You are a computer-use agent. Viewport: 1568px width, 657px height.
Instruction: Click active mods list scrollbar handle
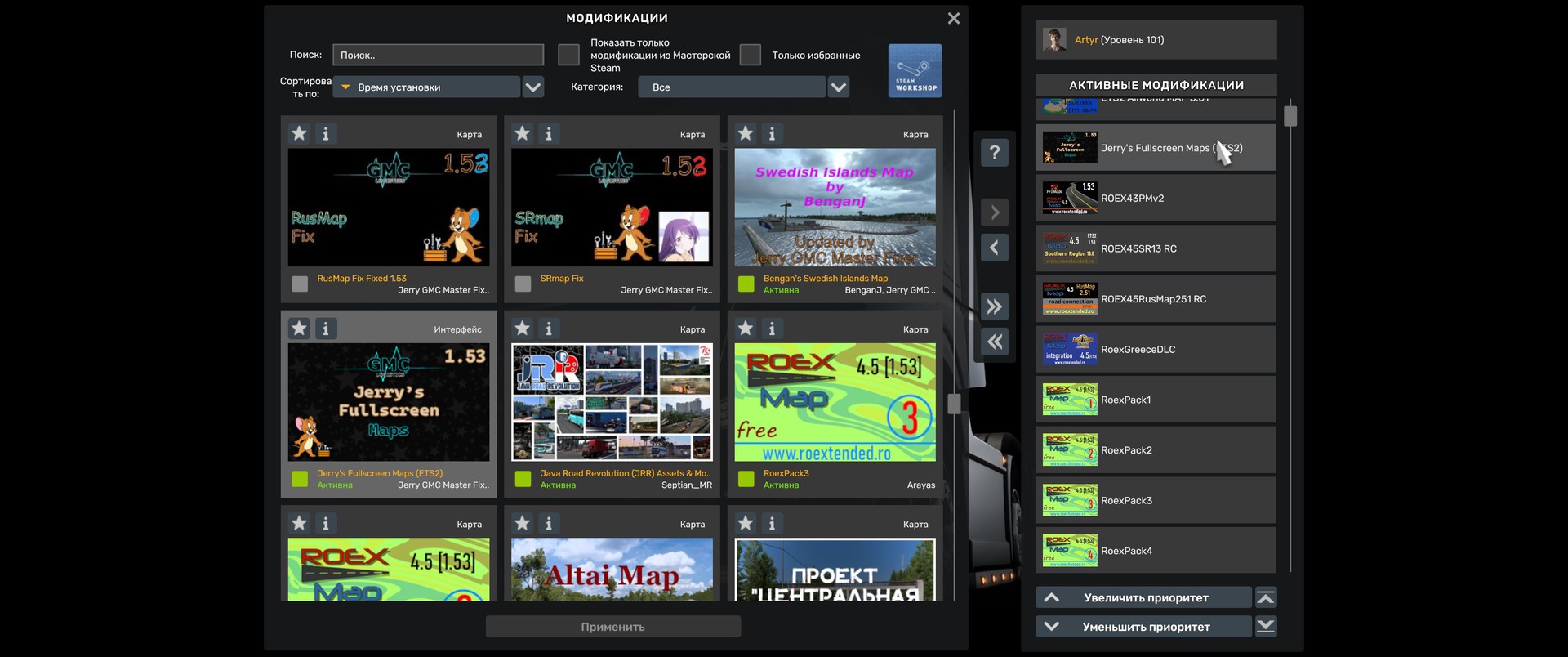[1290, 115]
